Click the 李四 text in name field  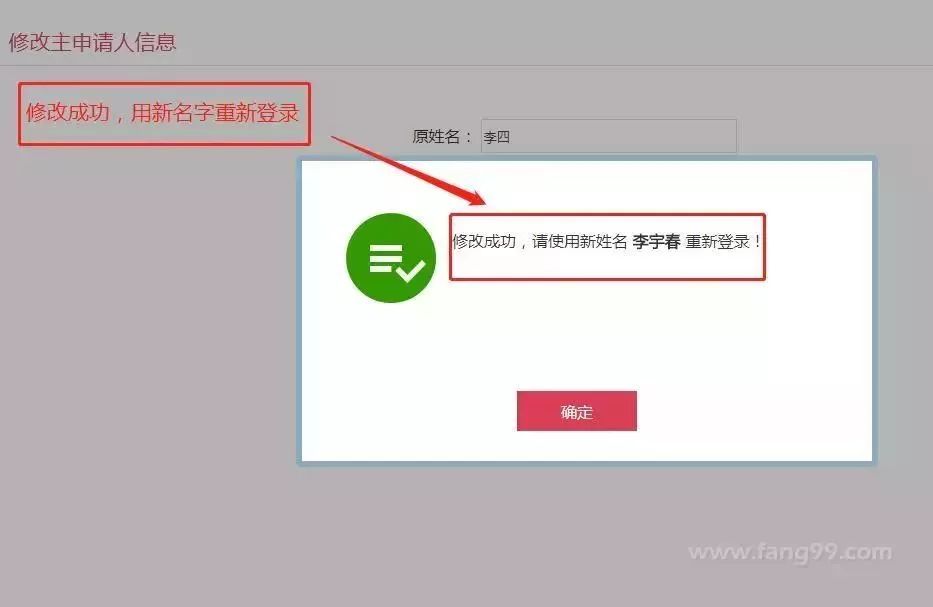click(496, 137)
